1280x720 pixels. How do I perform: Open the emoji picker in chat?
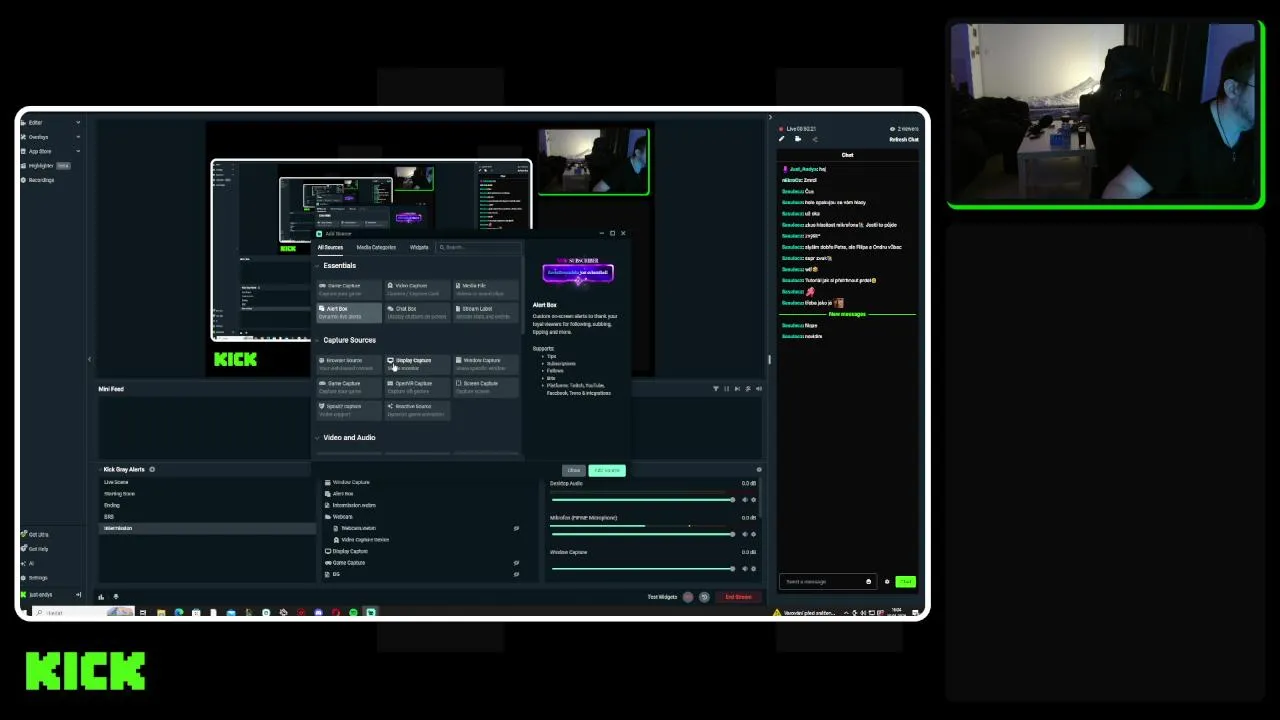click(868, 582)
